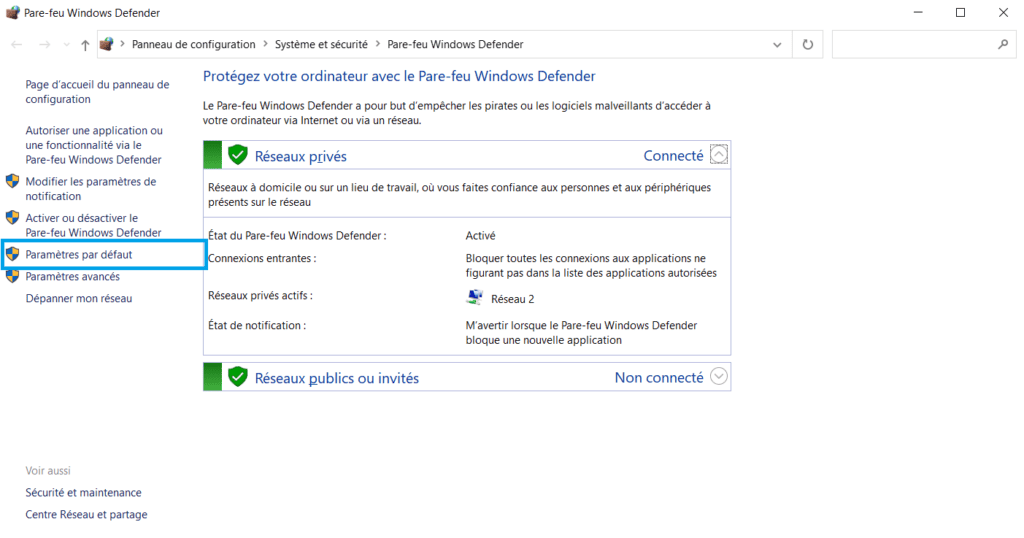This screenshot has width=1024, height=538.
Task: Open Centre Réseau et partage
Action: pos(86,514)
